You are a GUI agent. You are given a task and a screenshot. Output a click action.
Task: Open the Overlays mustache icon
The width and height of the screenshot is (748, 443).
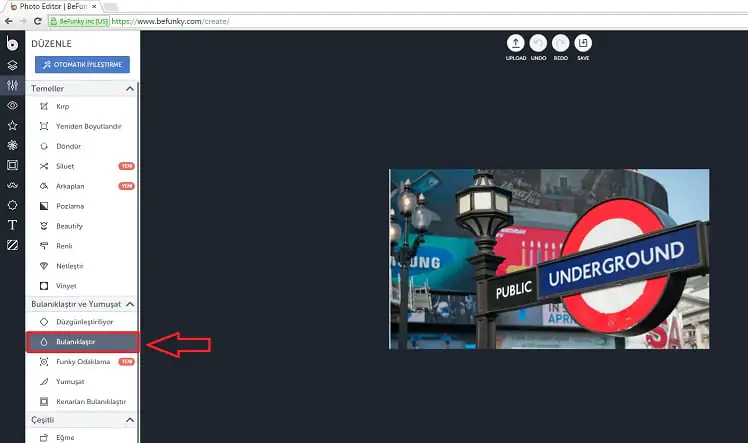click(12, 185)
